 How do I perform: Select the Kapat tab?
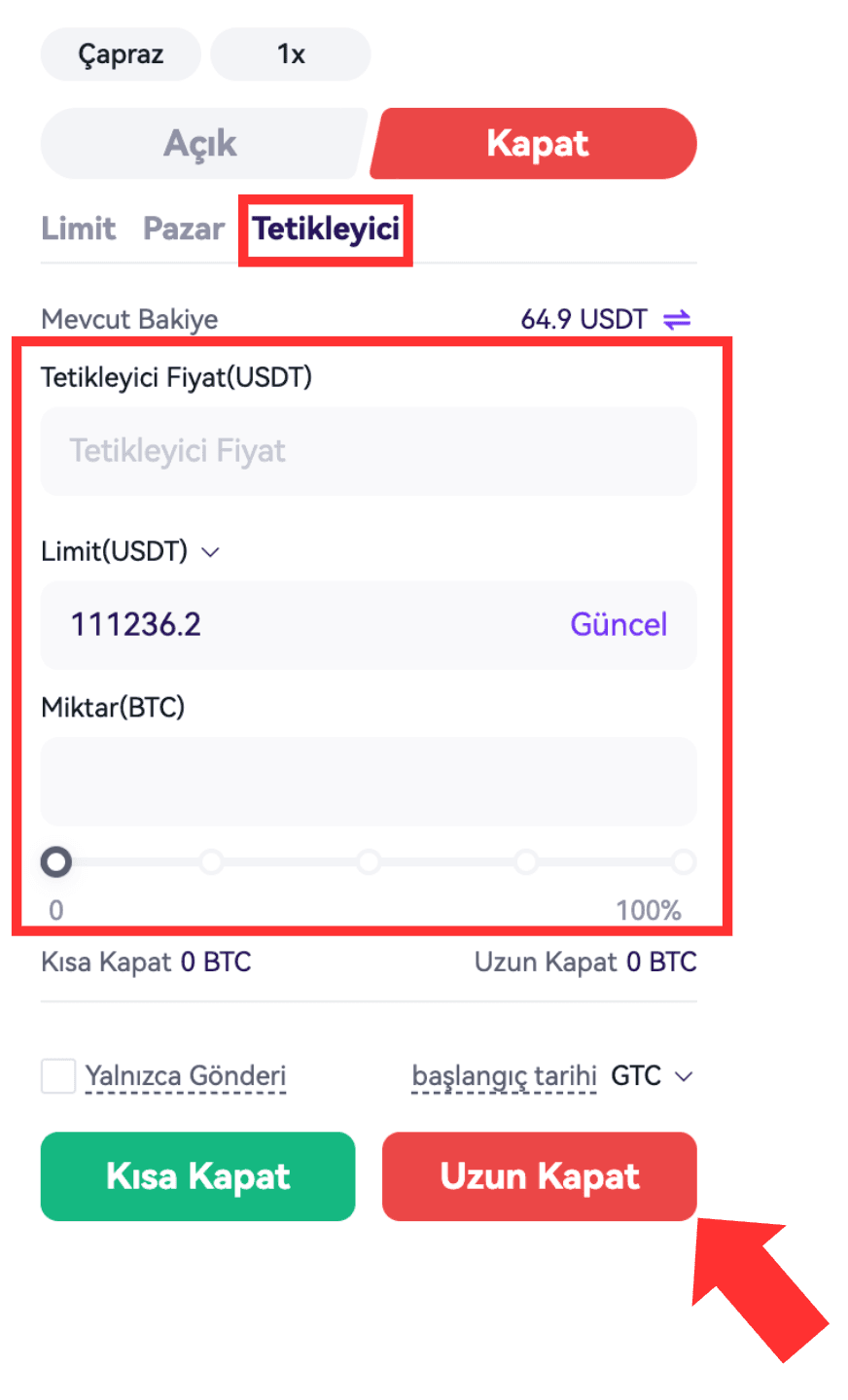[537, 144]
